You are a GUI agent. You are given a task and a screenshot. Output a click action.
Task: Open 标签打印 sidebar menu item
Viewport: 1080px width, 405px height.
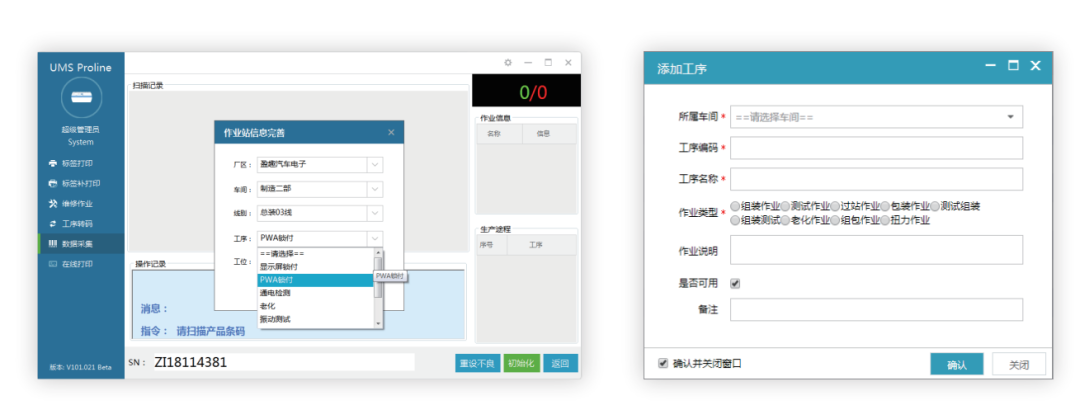(x=81, y=164)
